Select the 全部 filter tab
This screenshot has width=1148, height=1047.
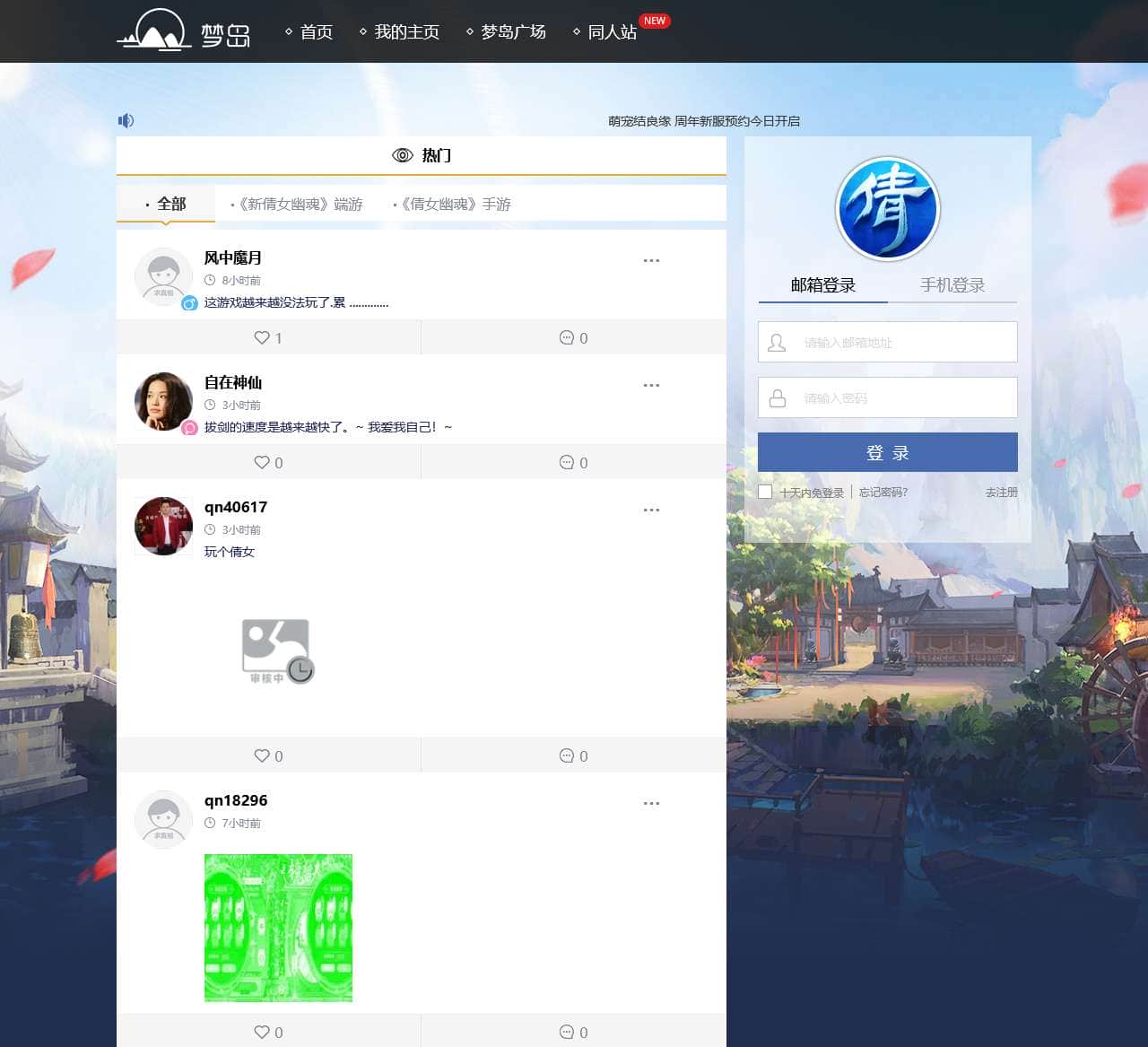(x=166, y=204)
